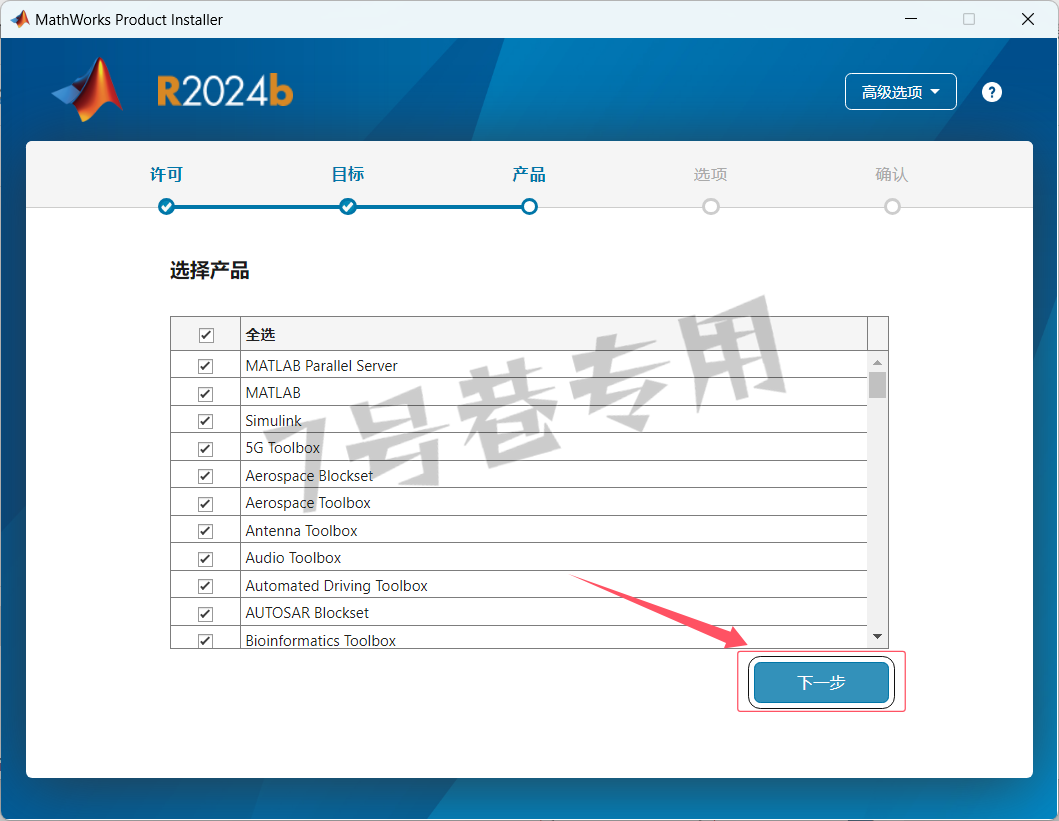
Task: Open the help question mark icon
Action: tap(991, 92)
